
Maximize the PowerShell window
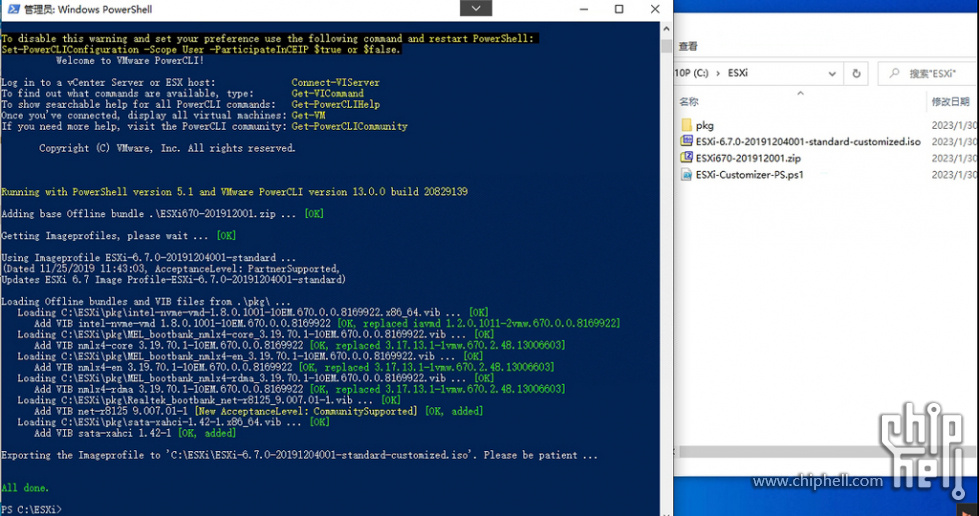[x=619, y=9]
